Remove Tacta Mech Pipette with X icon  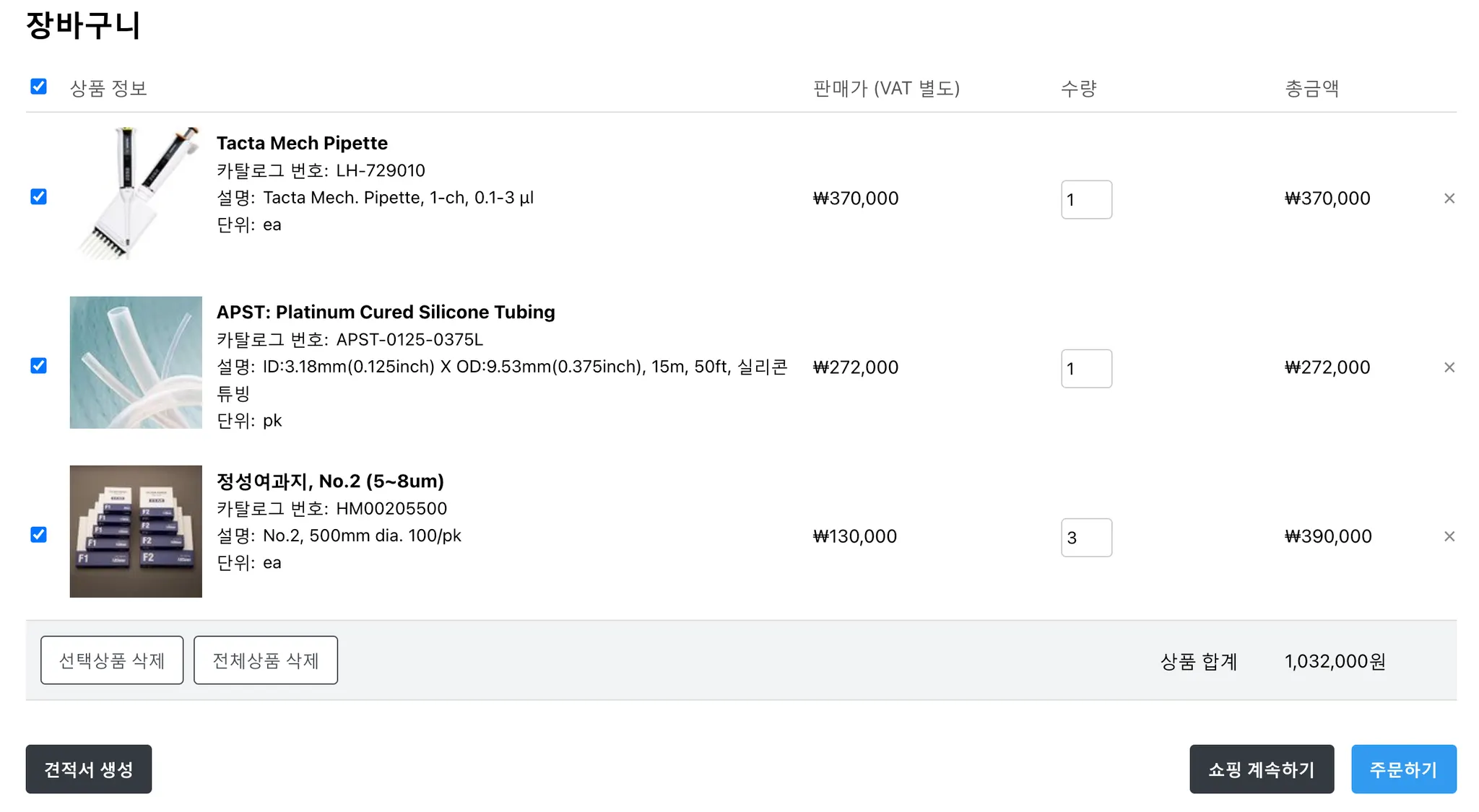(1449, 198)
